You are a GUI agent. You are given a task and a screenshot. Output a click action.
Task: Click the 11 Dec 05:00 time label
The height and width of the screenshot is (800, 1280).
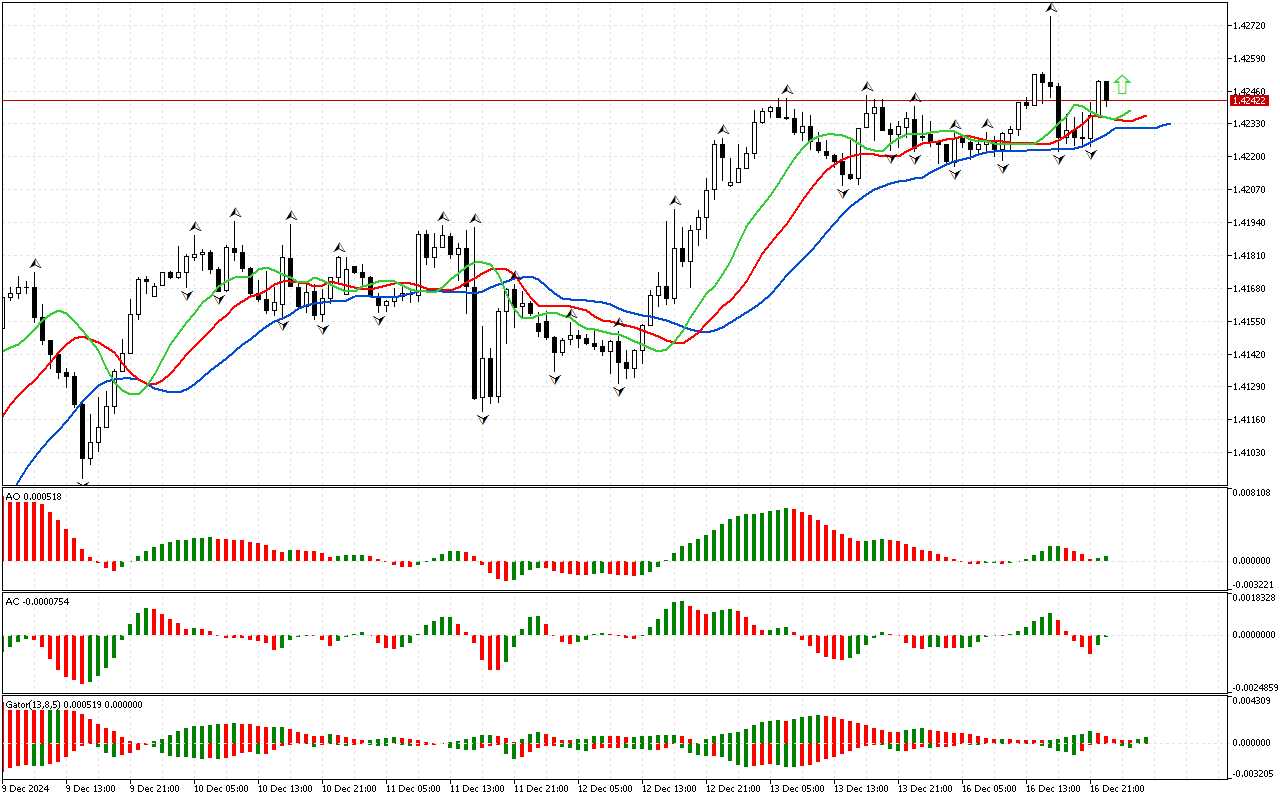[414, 789]
